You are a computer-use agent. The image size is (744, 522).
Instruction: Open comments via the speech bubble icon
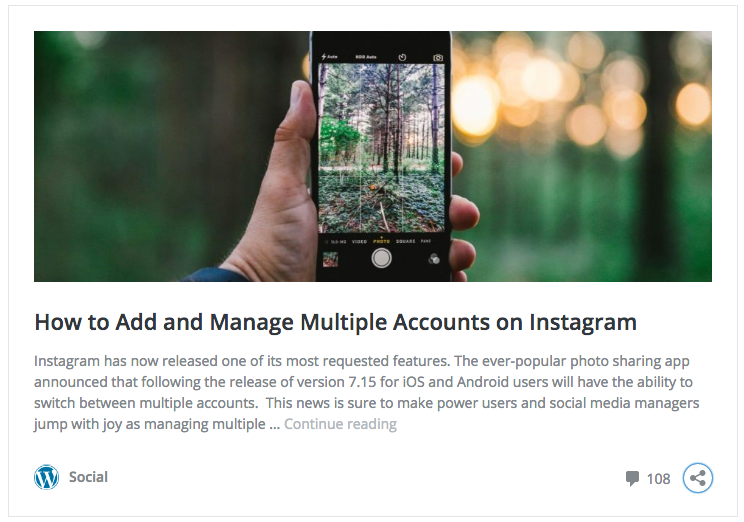pos(632,478)
